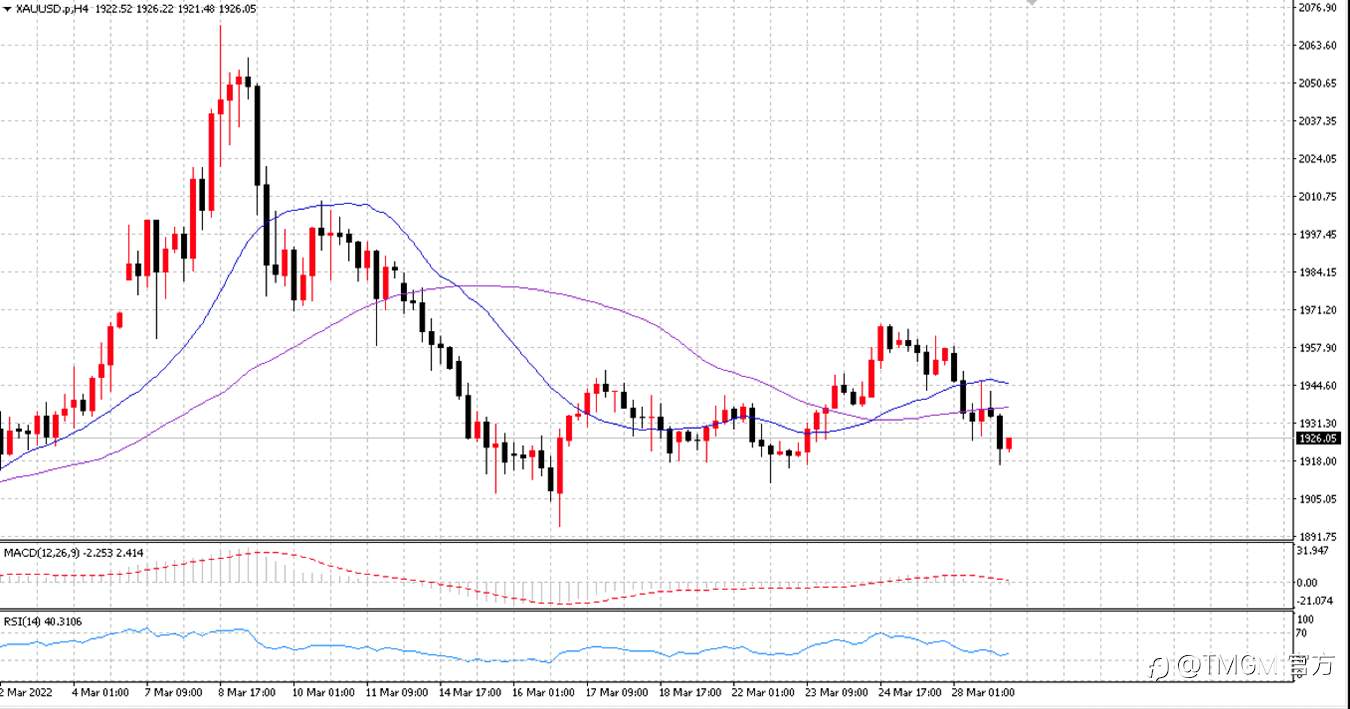
Task: Select the 2050.65 price level label
Action: (x=1317, y=83)
